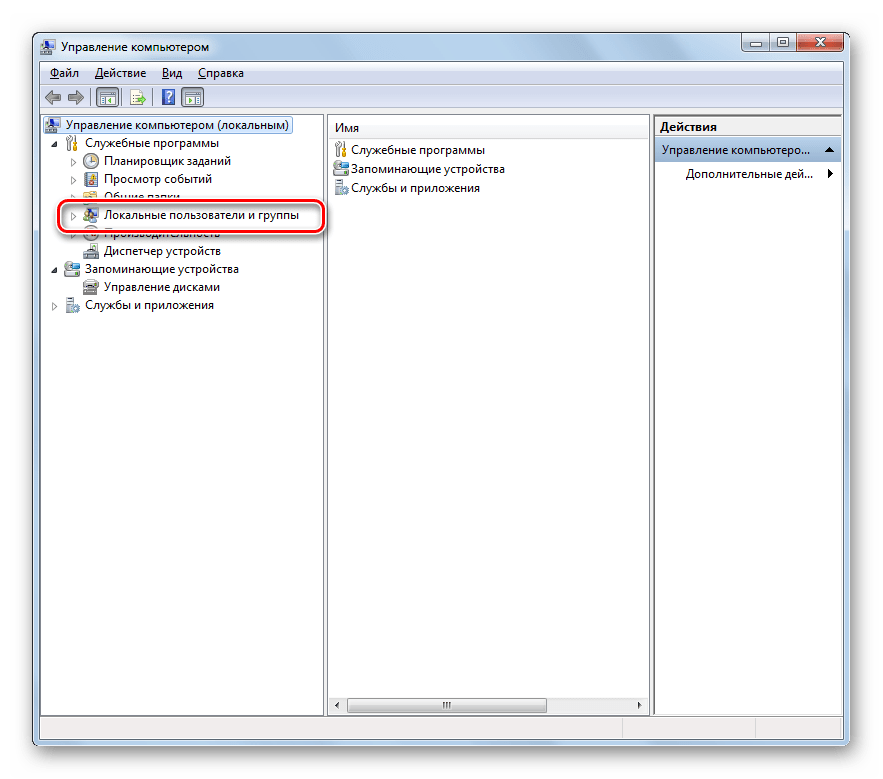Select Планировщик заданий in the tree
The width and height of the screenshot is (883, 779).
[167, 161]
